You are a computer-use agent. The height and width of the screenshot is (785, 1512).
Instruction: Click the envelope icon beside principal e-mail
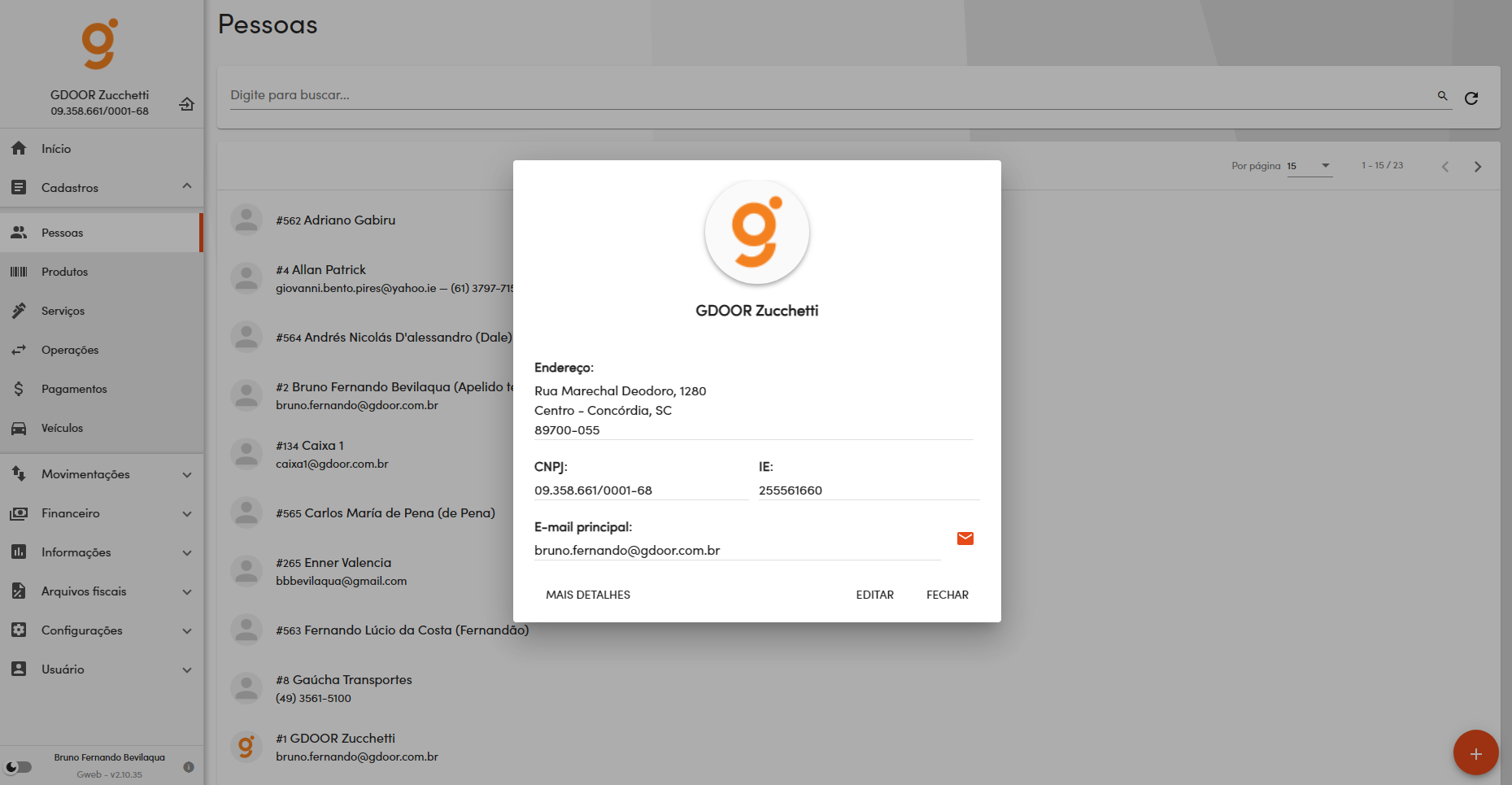[x=965, y=539]
